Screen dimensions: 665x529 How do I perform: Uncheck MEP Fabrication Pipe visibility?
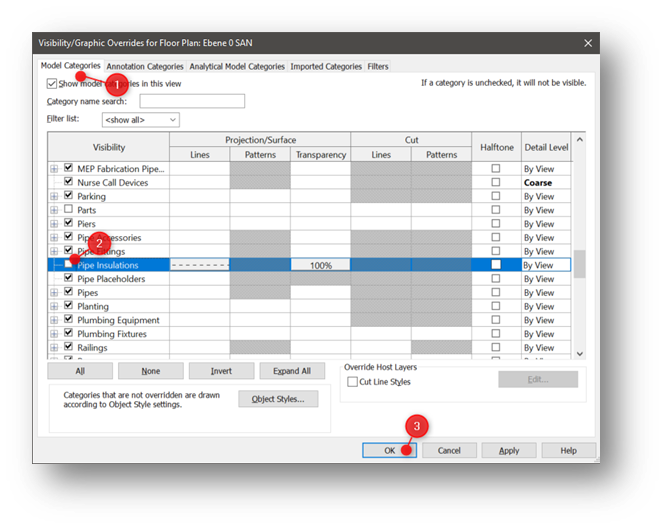pyautogui.click(x=68, y=168)
